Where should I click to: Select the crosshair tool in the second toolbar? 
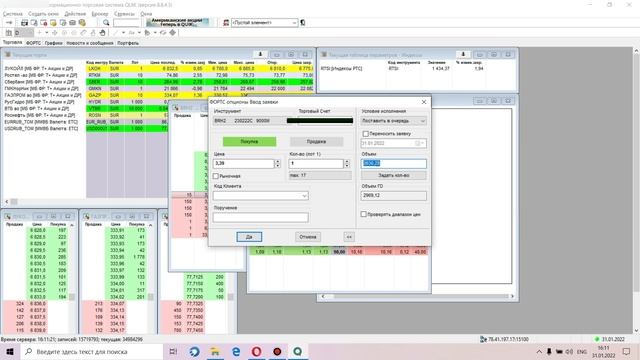pyautogui.click(x=54, y=33)
